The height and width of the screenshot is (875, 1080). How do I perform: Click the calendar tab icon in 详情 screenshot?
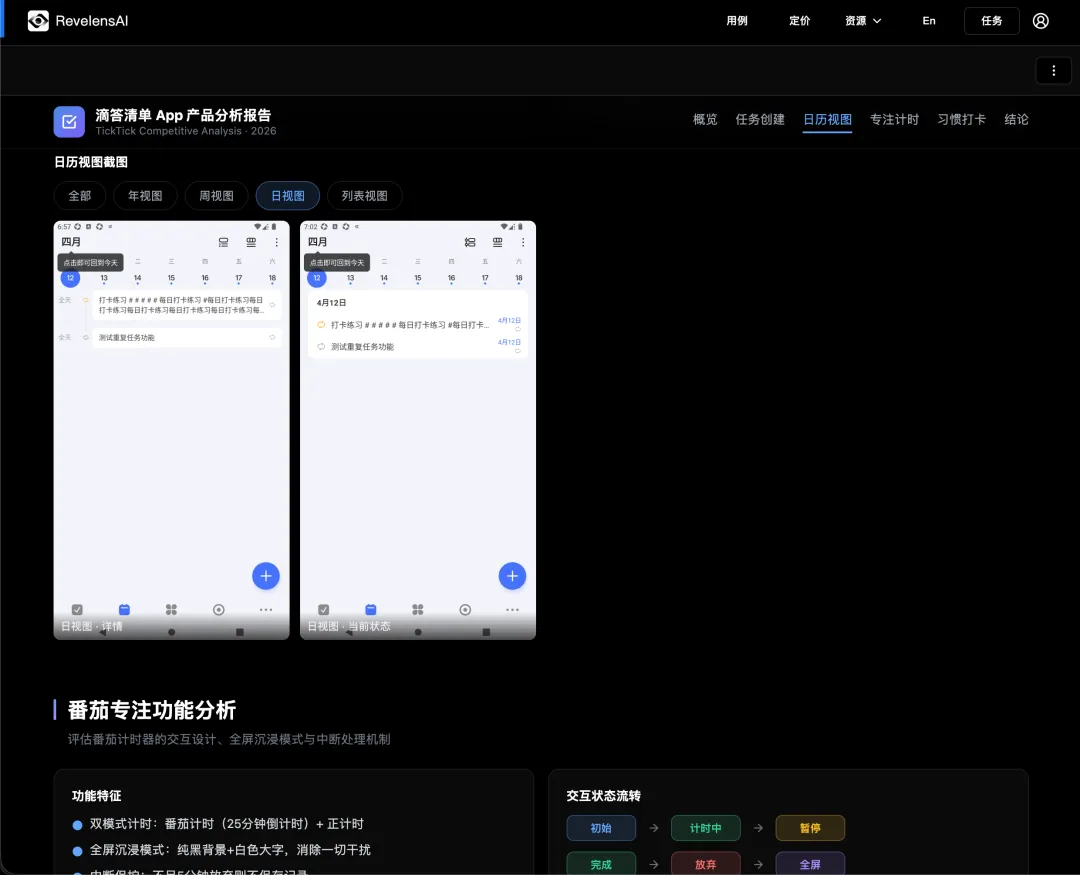[x=124, y=610]
